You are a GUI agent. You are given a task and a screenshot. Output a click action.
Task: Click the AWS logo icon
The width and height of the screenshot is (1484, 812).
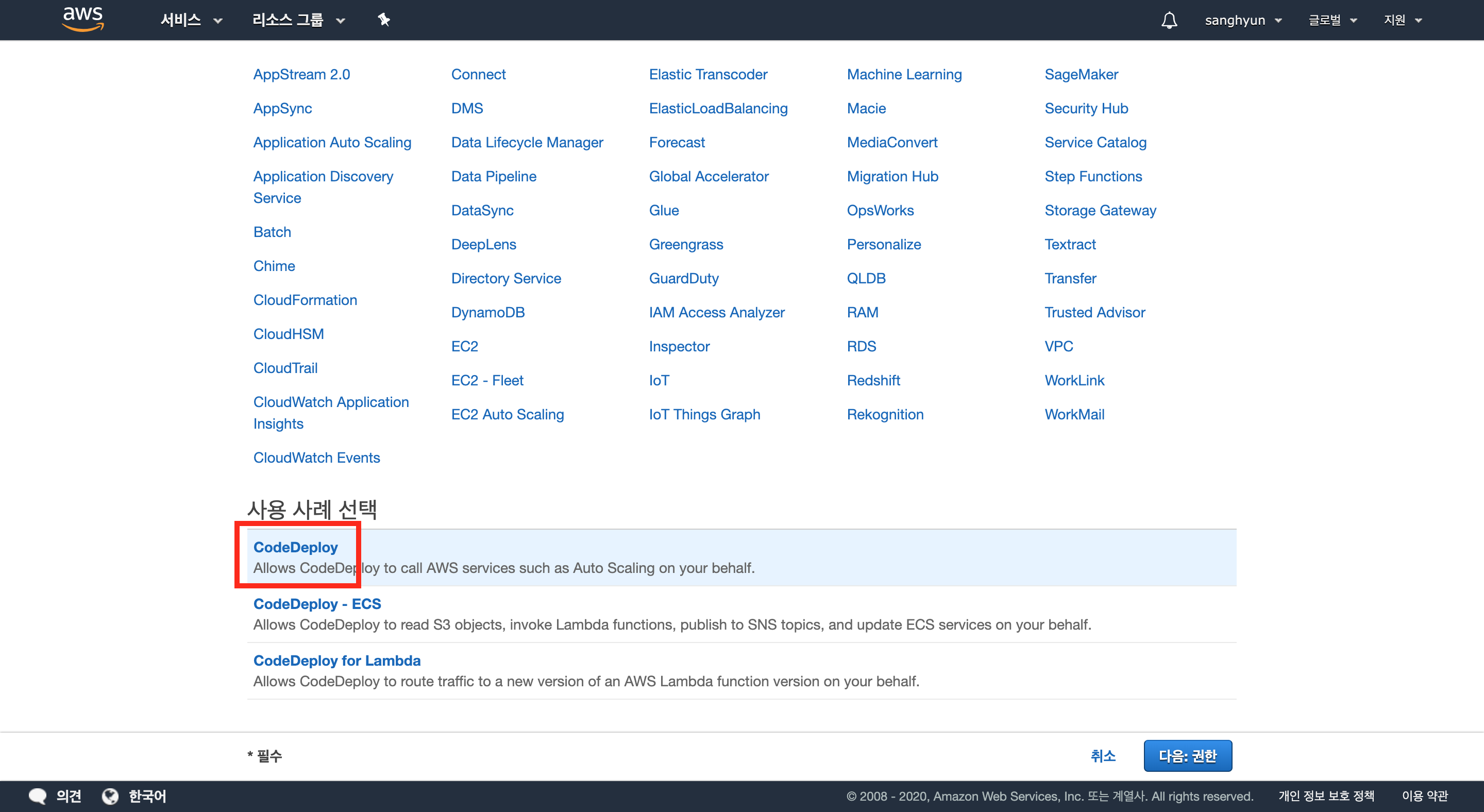[83, 19]
